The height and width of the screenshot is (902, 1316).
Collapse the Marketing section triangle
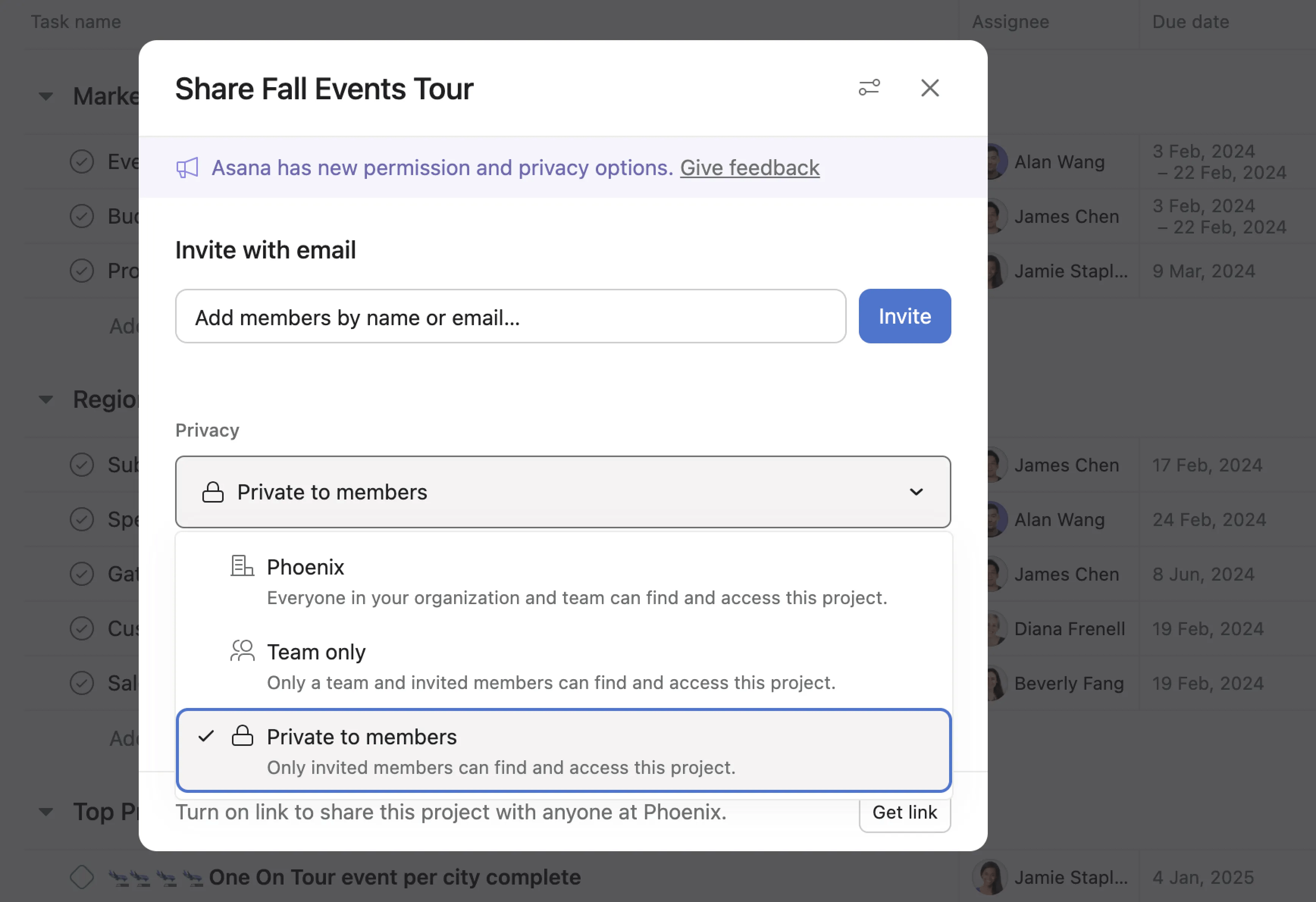click(x=47, y=96)
